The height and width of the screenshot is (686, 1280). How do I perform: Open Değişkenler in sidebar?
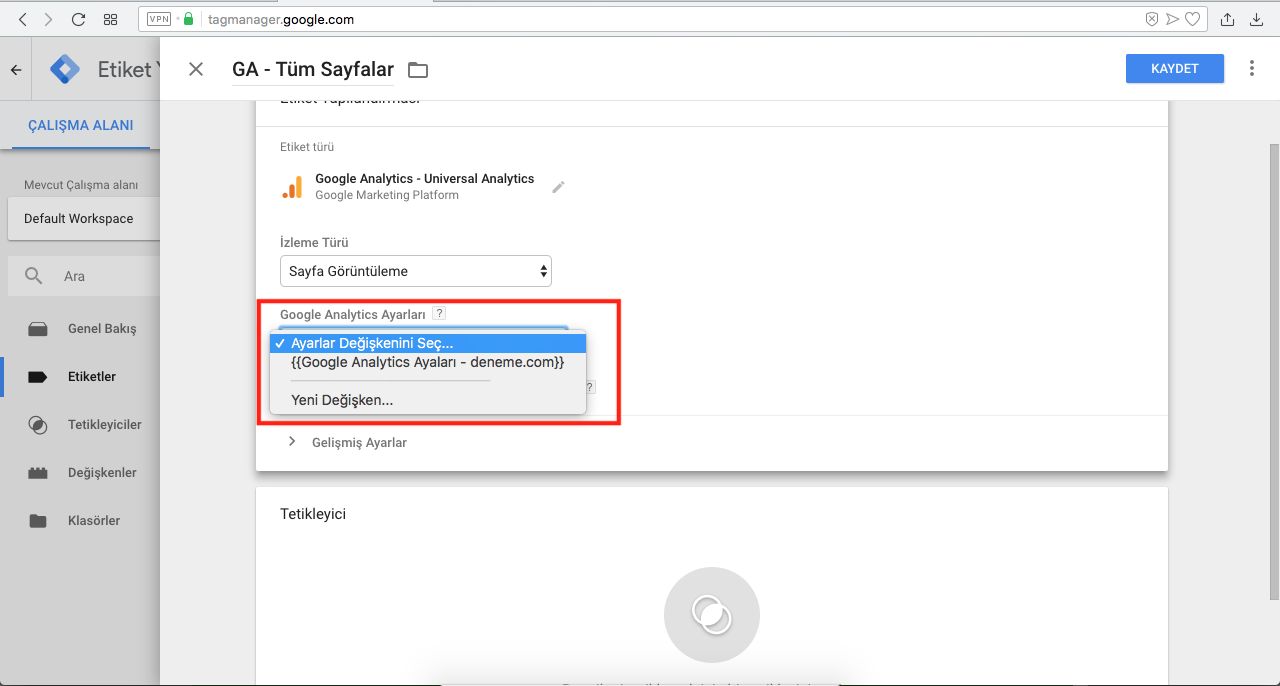click(x=80, y=473)
